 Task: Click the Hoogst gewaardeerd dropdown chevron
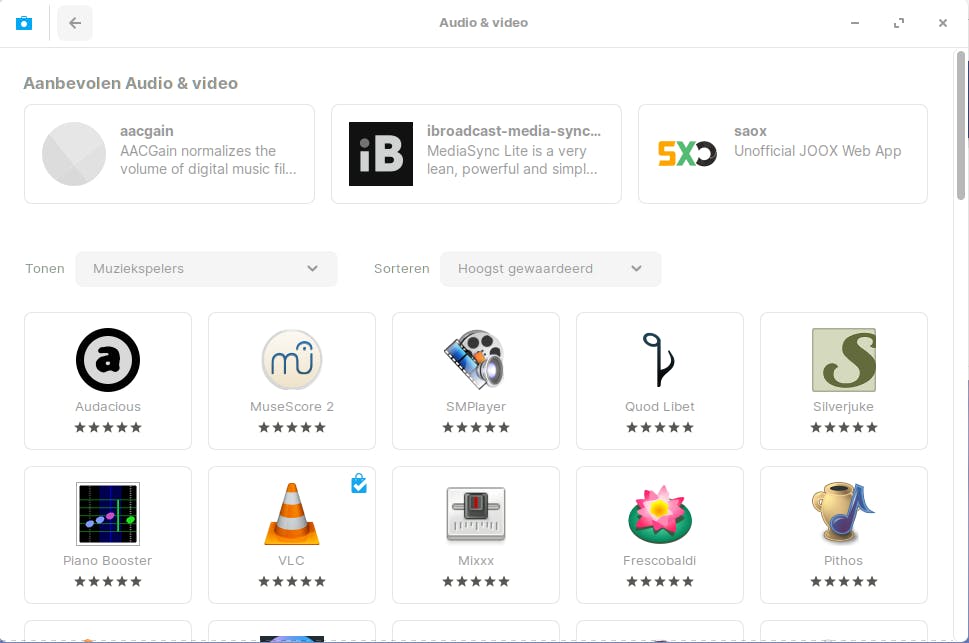637,268
